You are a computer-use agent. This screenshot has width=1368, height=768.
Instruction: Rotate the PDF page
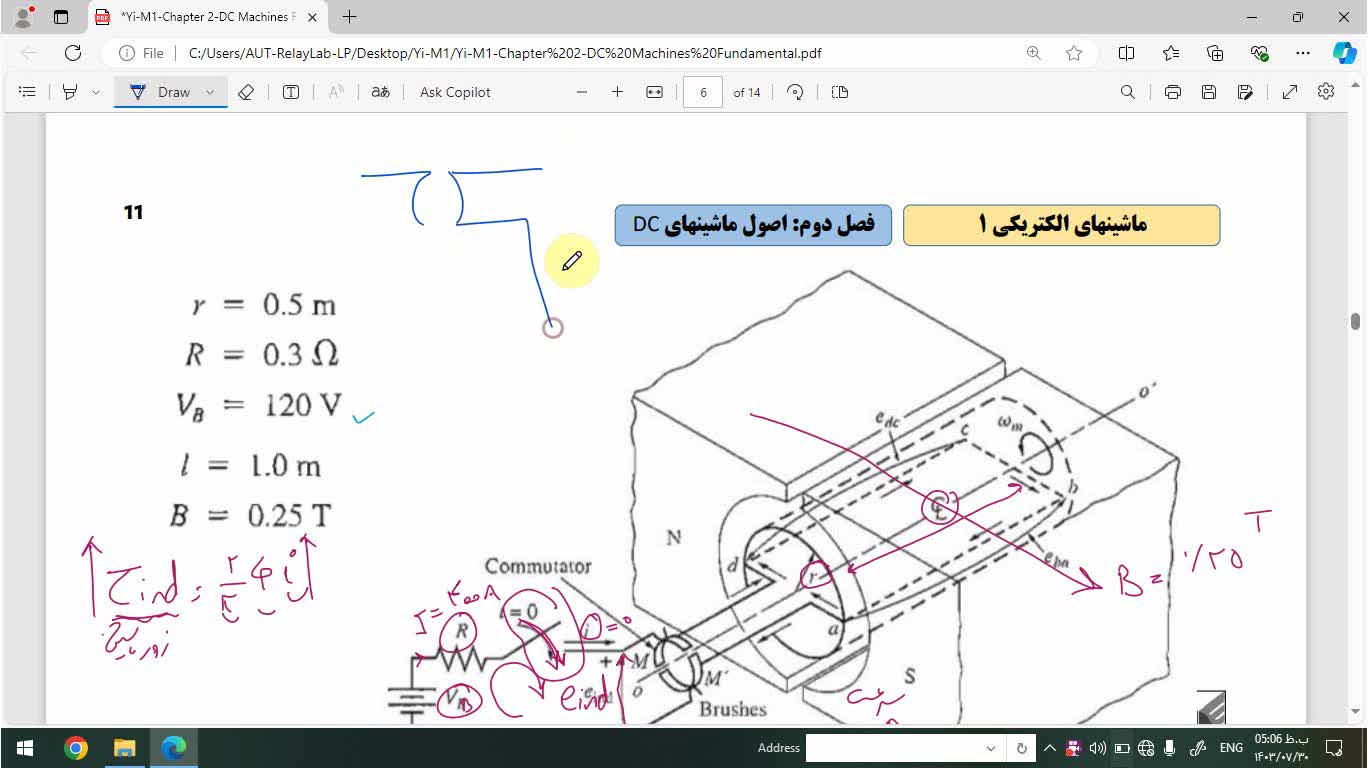click(x=793, y=92)
